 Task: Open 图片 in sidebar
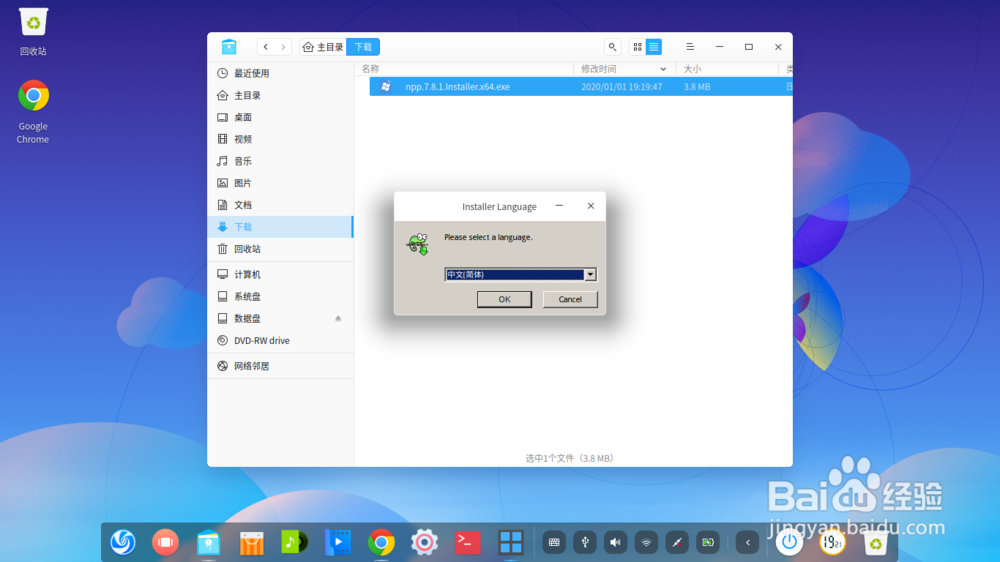(x=281, y=183)
